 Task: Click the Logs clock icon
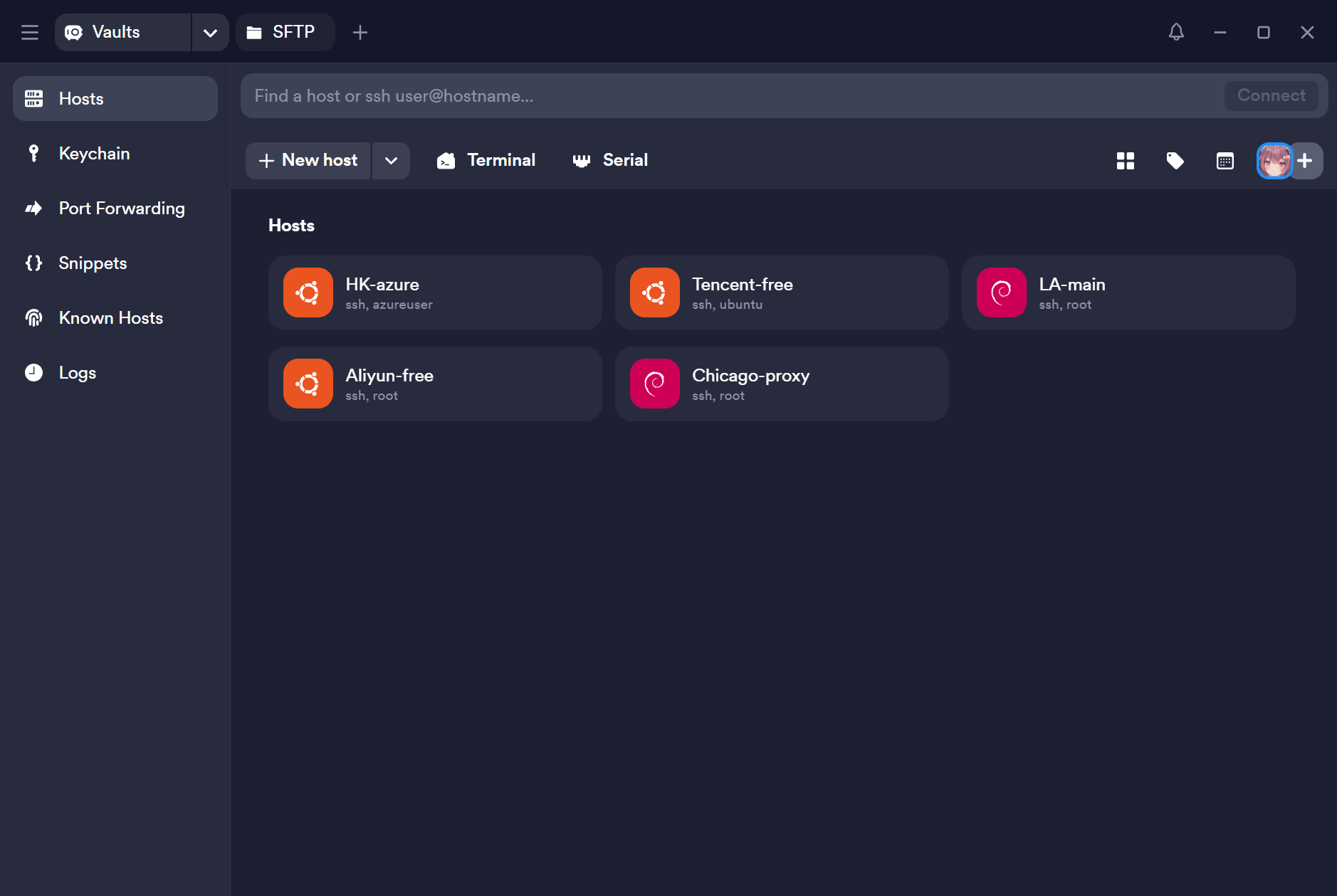pos(33,372)
